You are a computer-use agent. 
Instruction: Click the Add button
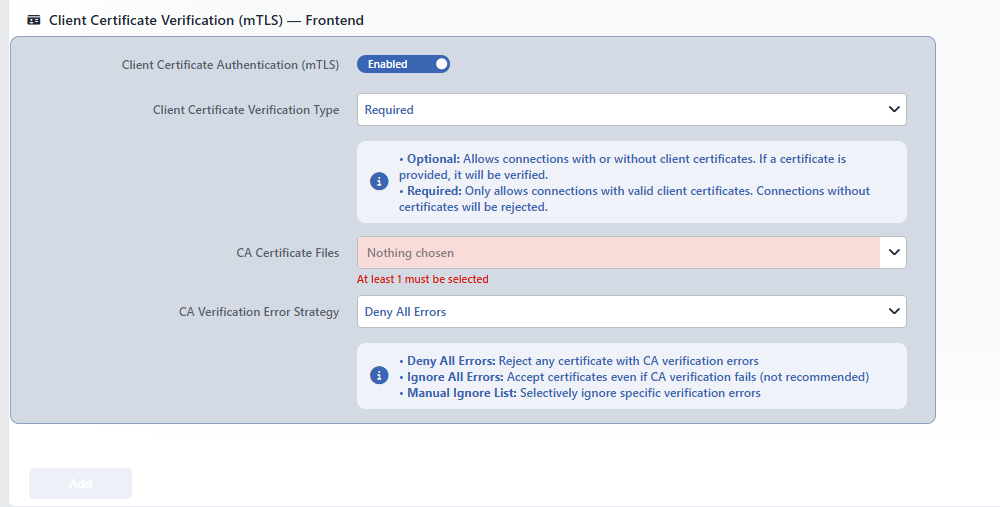80,483
